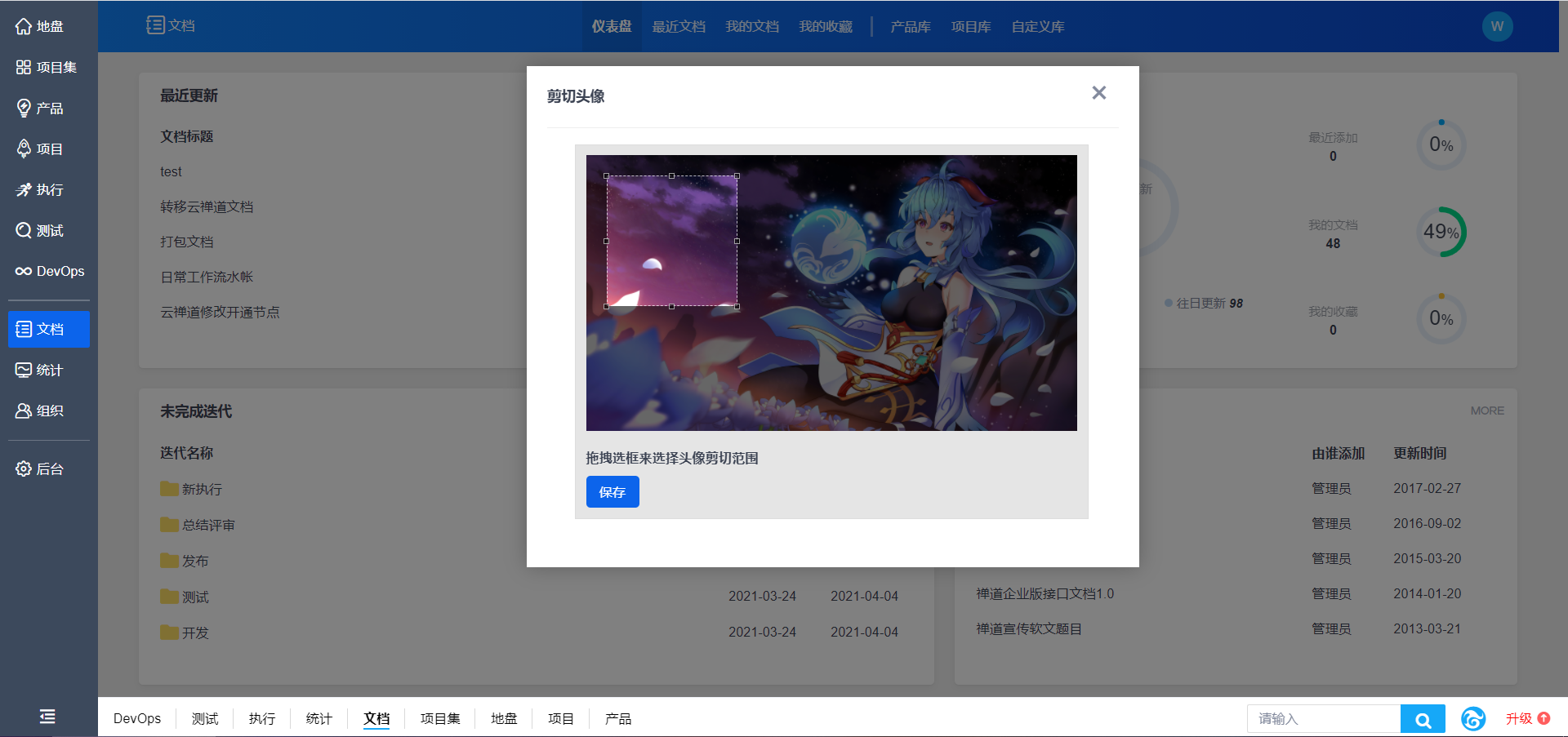Select 产品 in bottom bar
Viewport: 1568px width, 737px height.
coord(618,718)
